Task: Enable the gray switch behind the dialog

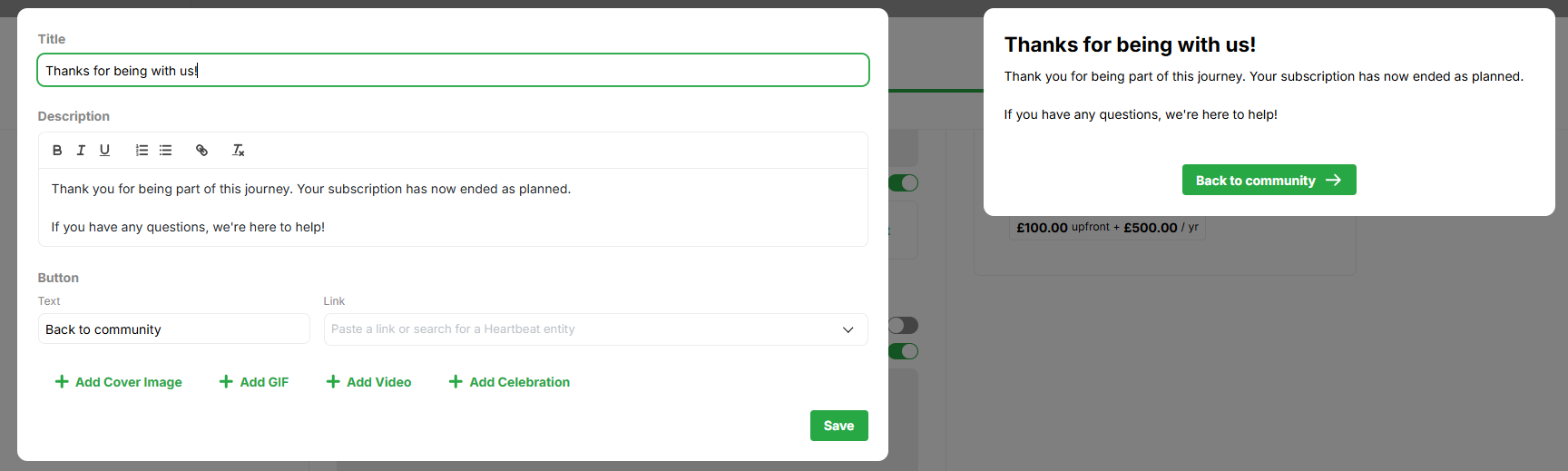Action: (x=904, y=325)
